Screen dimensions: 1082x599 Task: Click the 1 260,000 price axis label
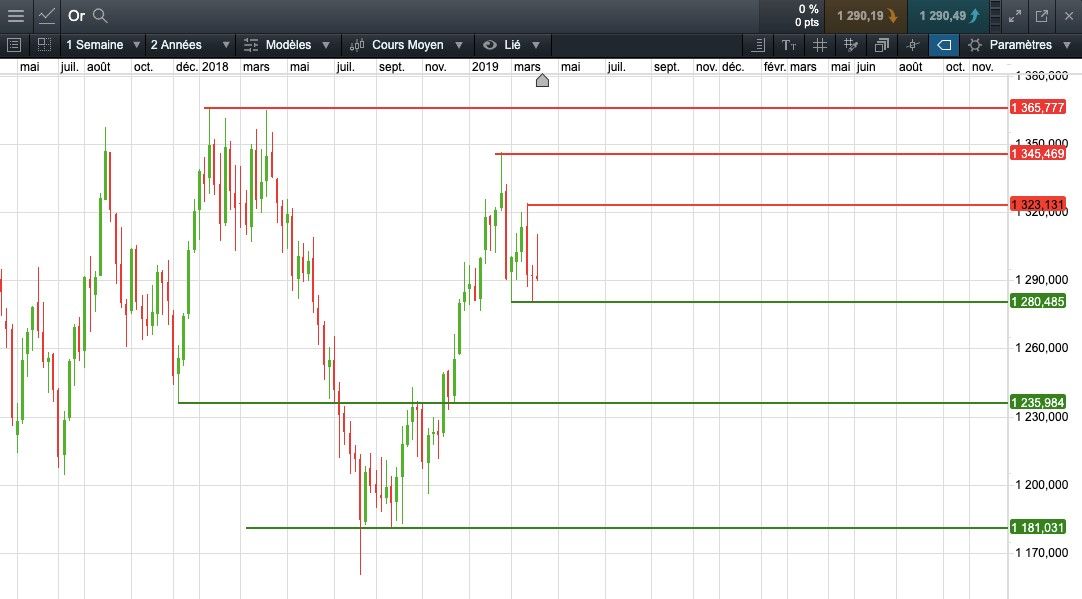pyautogui.click(x=1042, y=348)
